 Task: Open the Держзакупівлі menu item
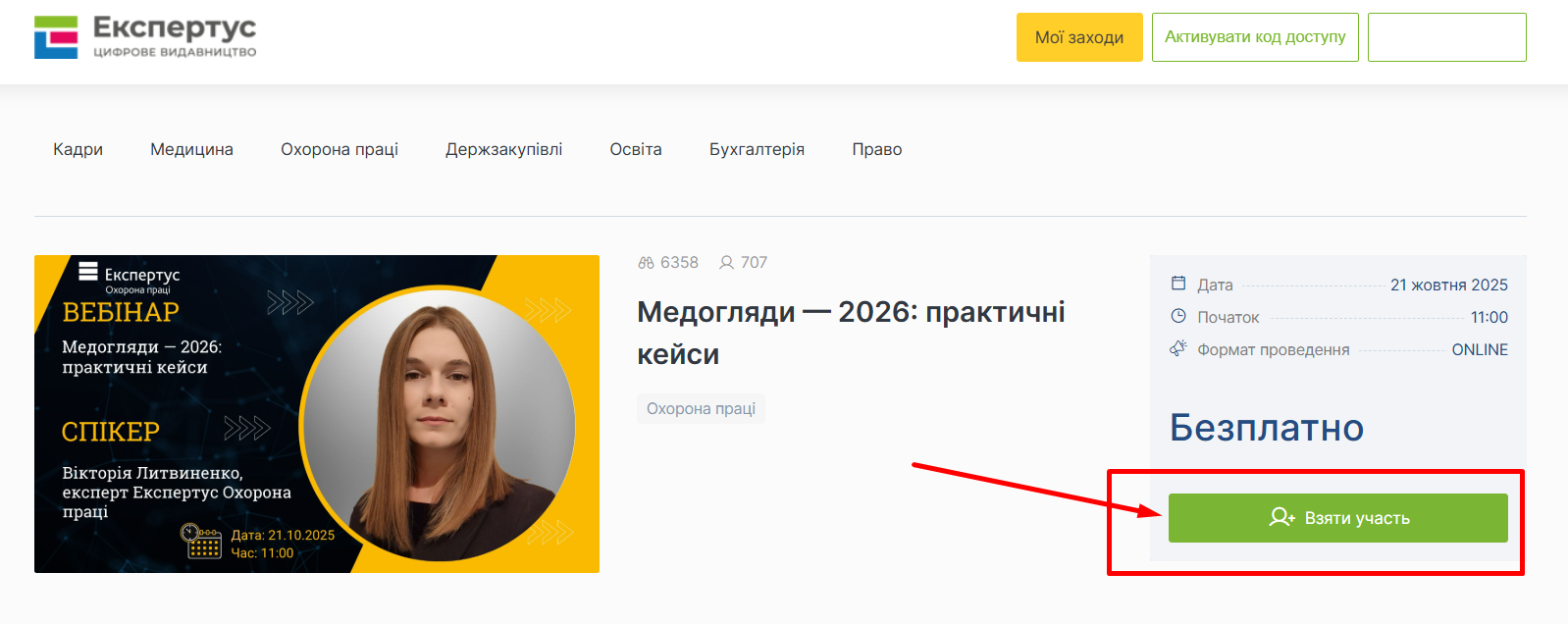pyautogui.click(x=503, y=149)
